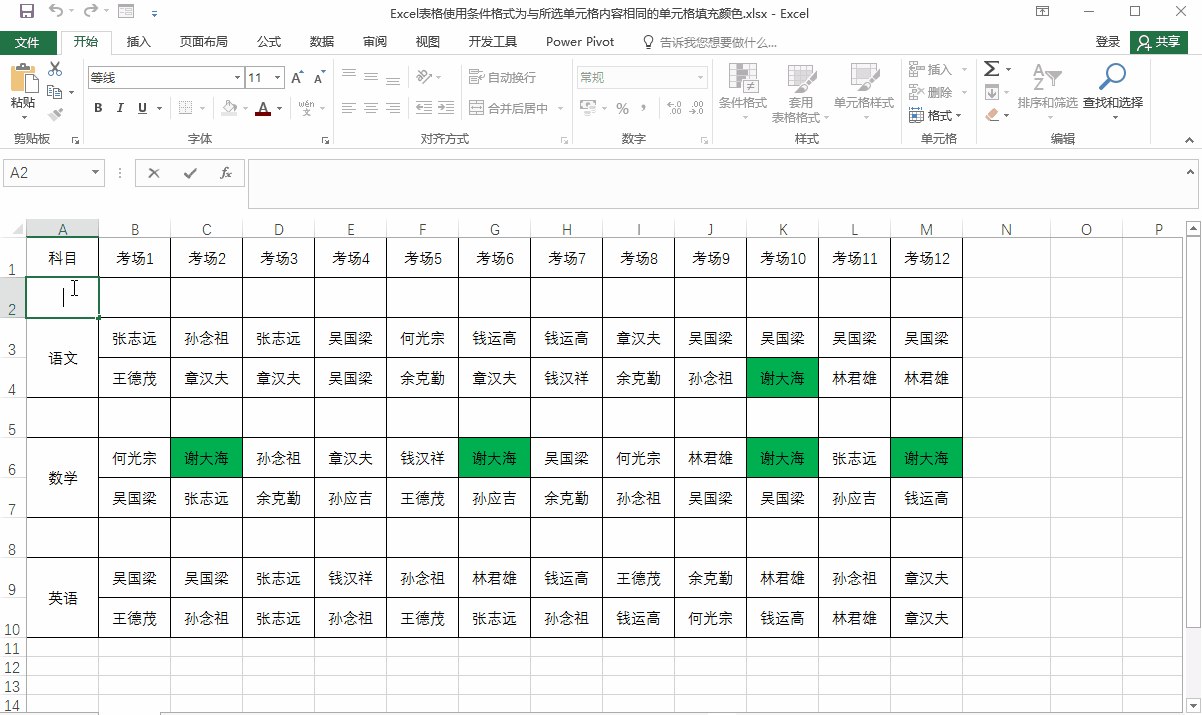Click the Clear eraser icon
The width and height of the screenshot is (1202, 715).
[991, 115]
